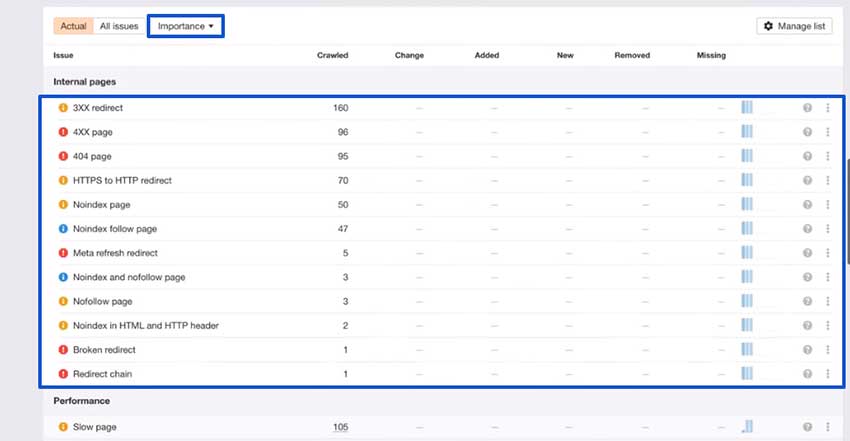Sort by the Missing column header
The image size is (850, 441).
pyautogui.click(x=711, y=55)
